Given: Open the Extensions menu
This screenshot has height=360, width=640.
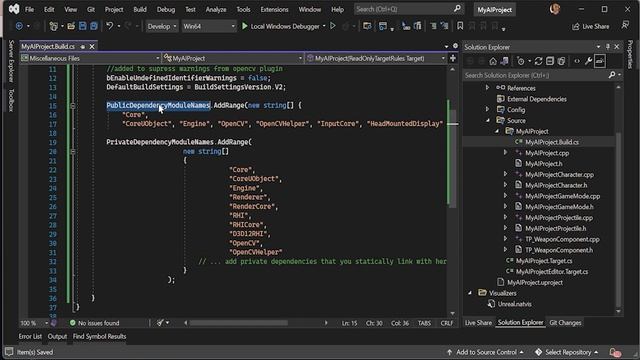Looking at the screenshot, I should click(x=274, y=9).
